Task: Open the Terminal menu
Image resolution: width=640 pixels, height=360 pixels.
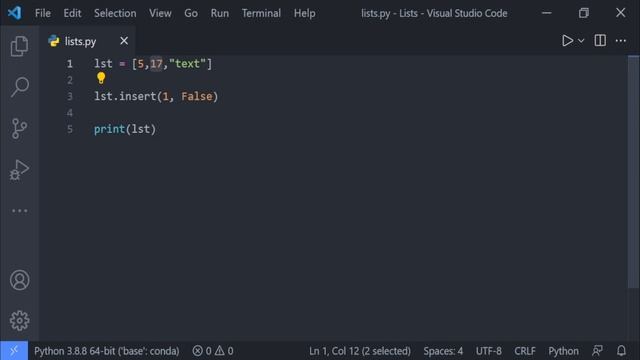Action: 261,13
